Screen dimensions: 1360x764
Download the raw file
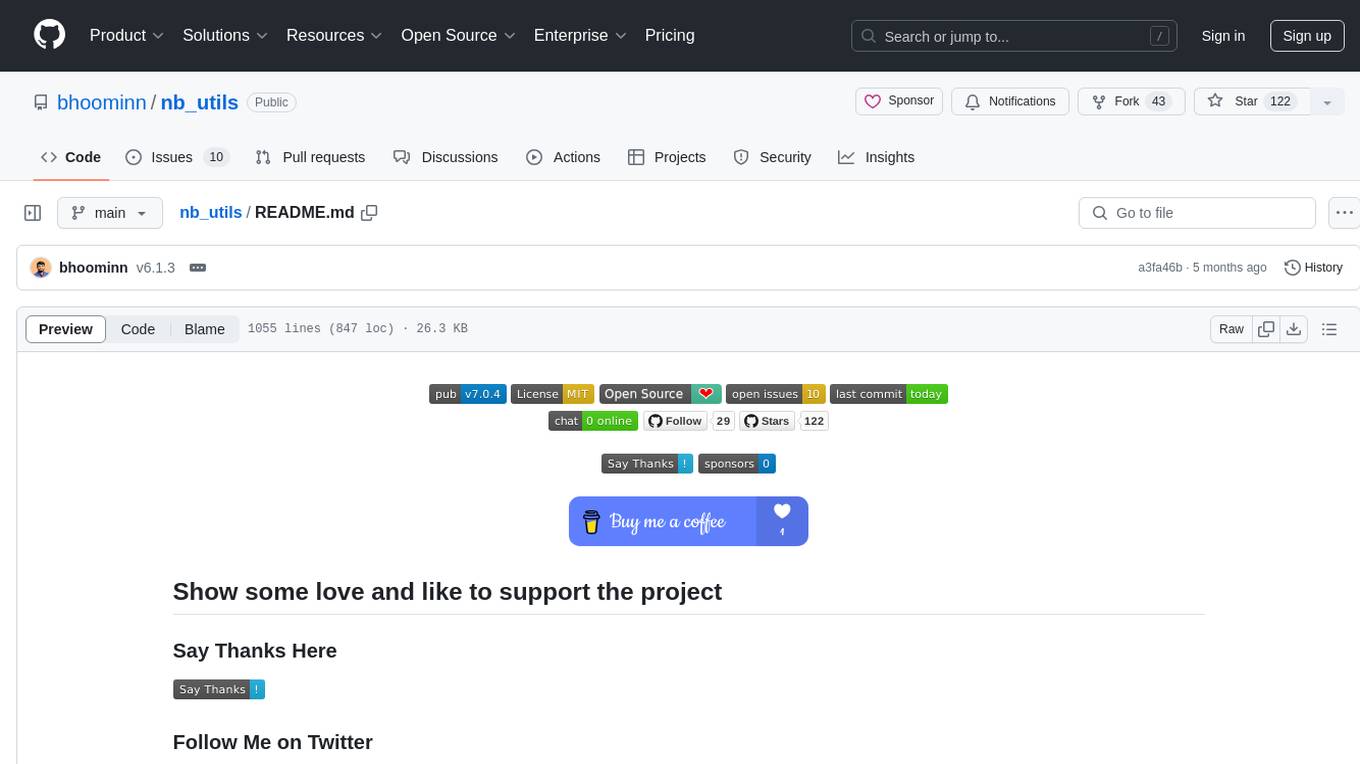(x=1293, y=329)
